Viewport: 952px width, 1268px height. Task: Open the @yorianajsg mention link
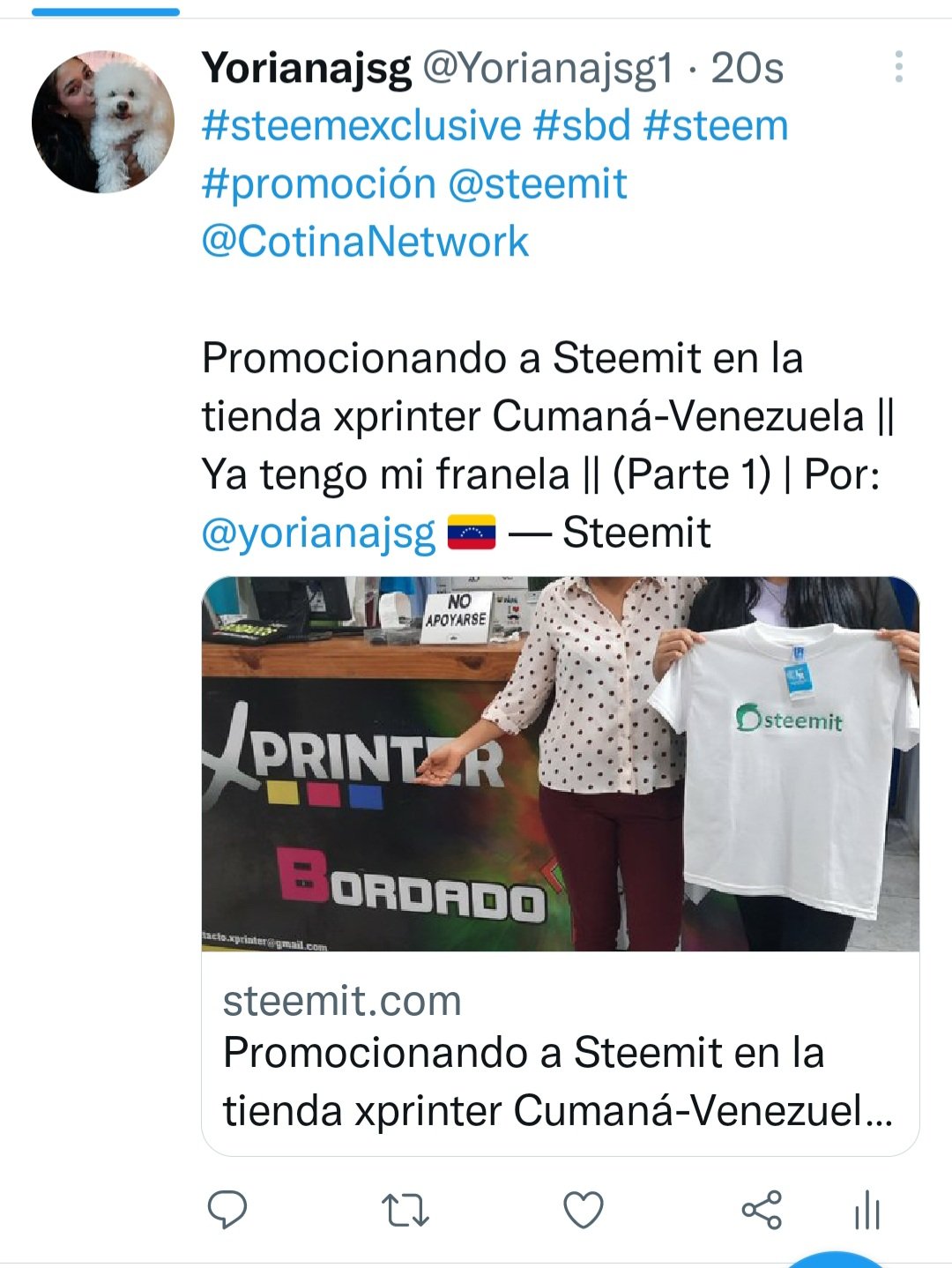tap(319, 533)
